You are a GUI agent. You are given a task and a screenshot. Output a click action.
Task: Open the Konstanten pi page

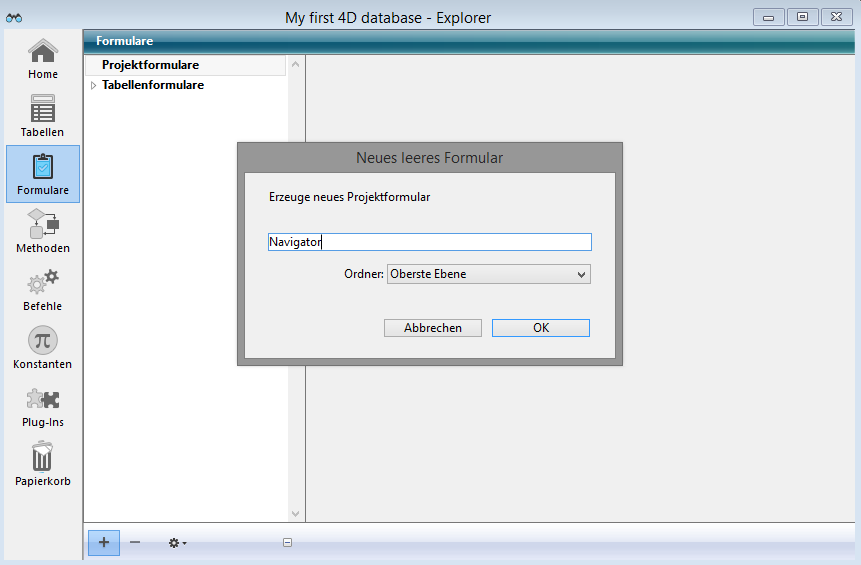click(43, 348)
